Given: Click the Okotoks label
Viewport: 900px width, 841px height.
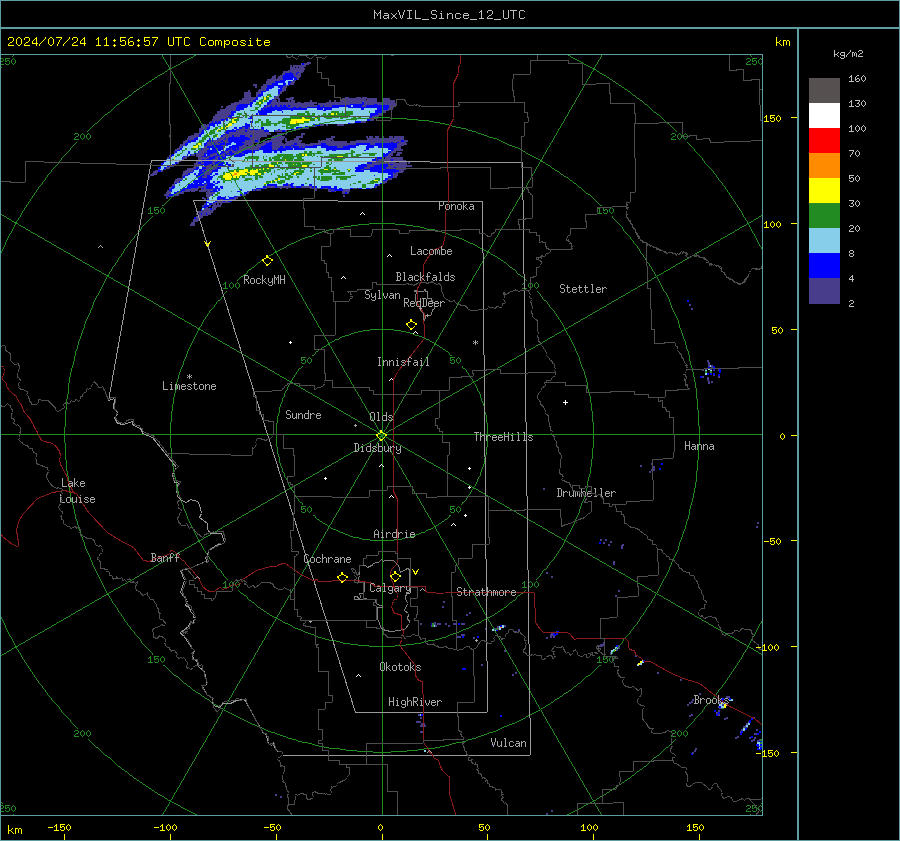Looking at the screenshot, I should point(400,667).
